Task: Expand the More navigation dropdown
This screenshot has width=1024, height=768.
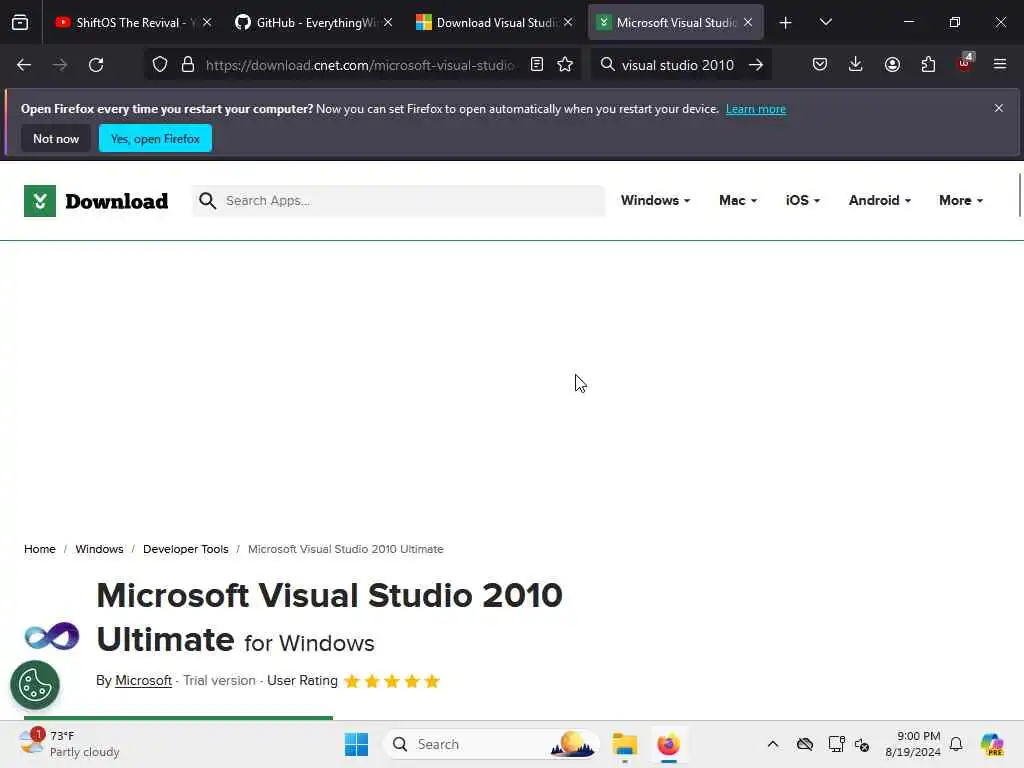Action: pos(961,200)
